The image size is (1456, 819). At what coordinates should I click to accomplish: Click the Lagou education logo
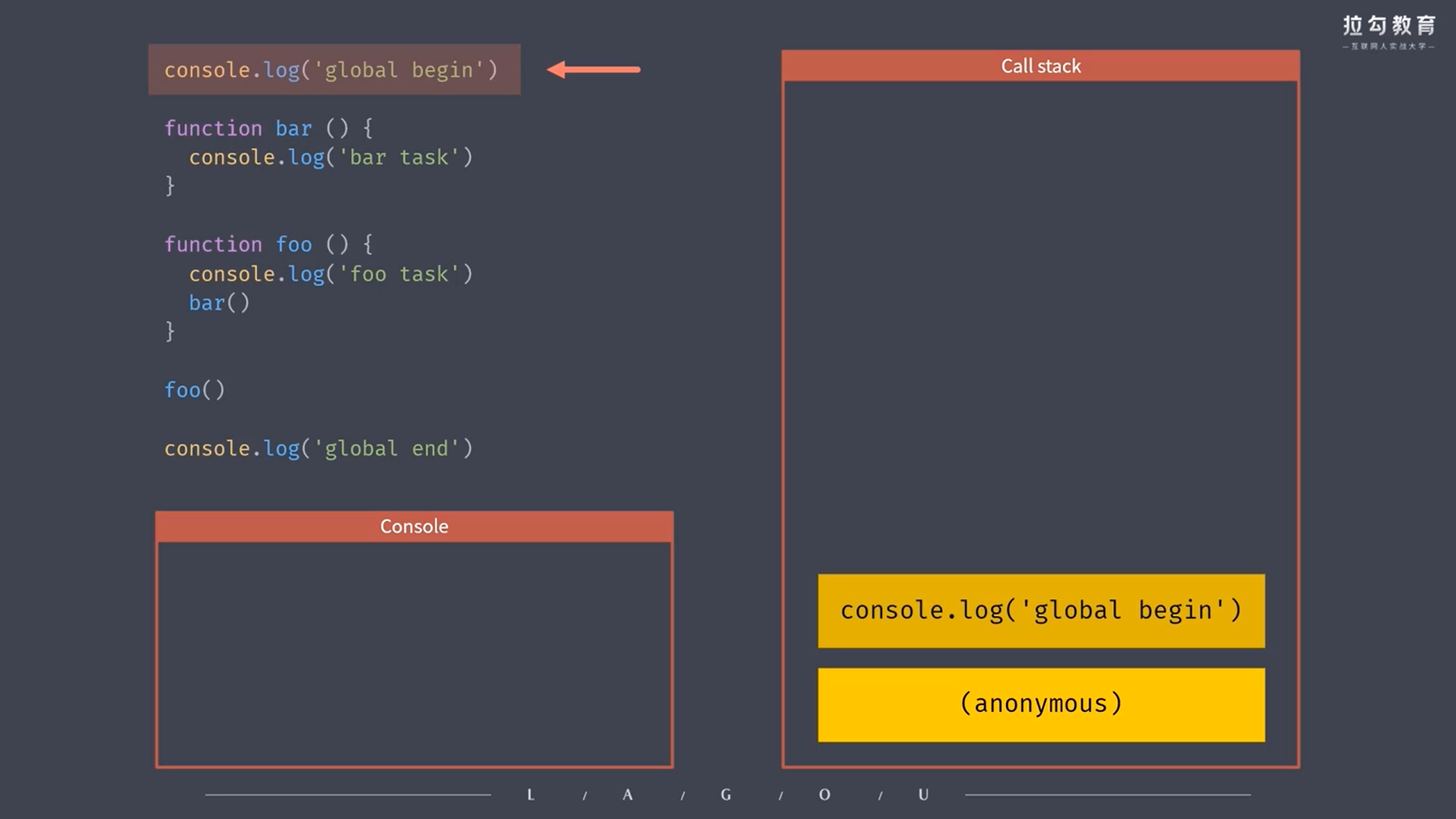1389,32
